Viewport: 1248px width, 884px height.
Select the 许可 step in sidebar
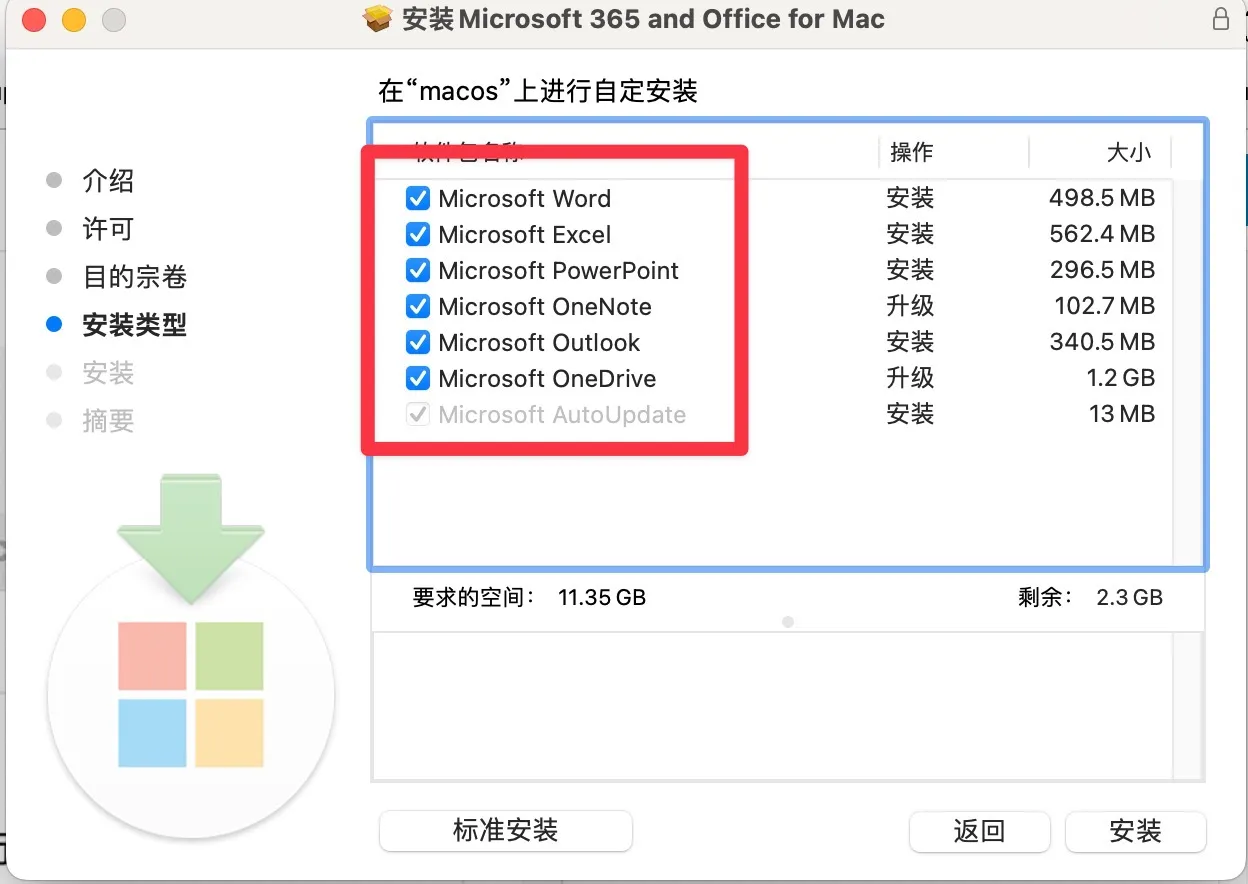[108, 229]
